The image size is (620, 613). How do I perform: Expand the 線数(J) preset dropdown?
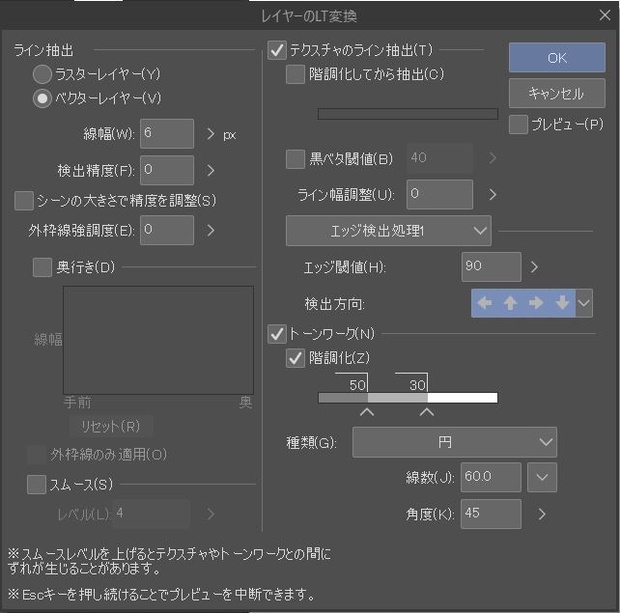click(542, 477)
